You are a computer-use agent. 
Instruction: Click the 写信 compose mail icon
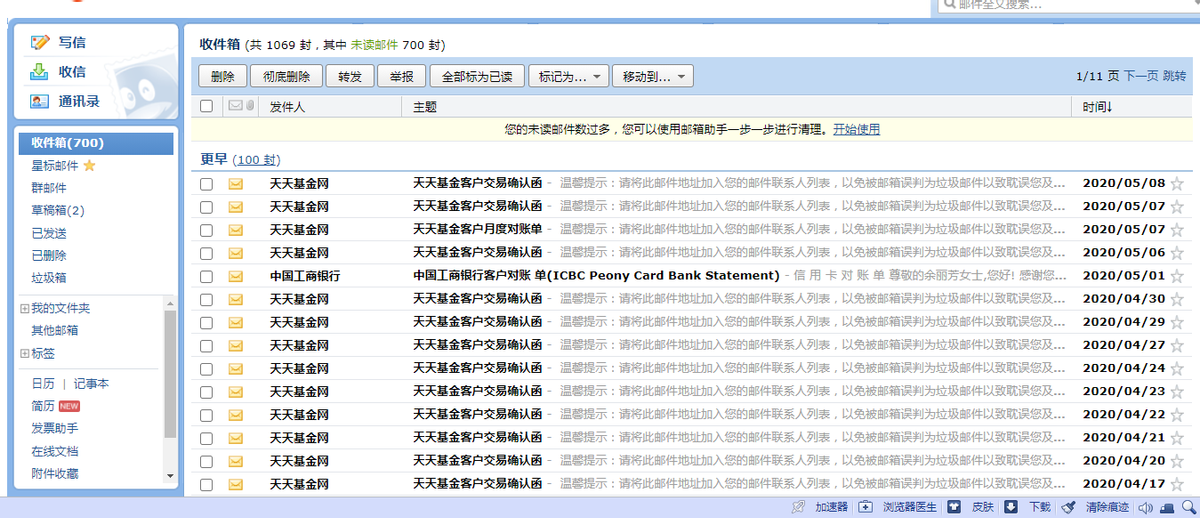click(x=40, y=42)
